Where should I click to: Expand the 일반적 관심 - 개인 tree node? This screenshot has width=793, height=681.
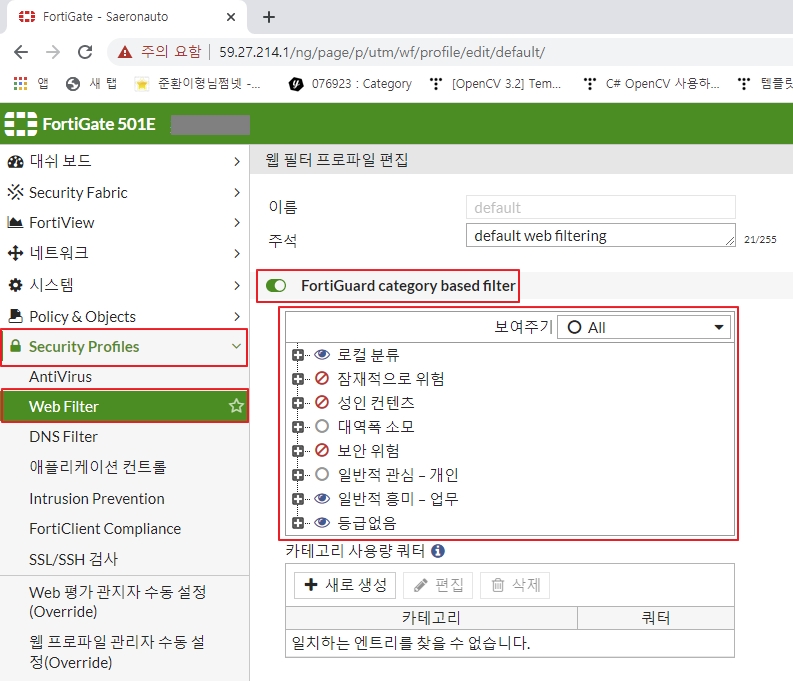(298, 475)
